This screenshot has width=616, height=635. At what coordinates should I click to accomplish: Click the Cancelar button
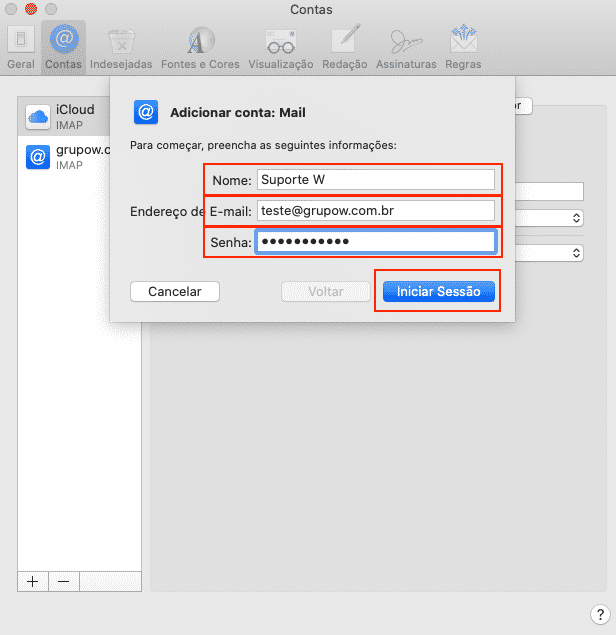[x=175, y=292]
